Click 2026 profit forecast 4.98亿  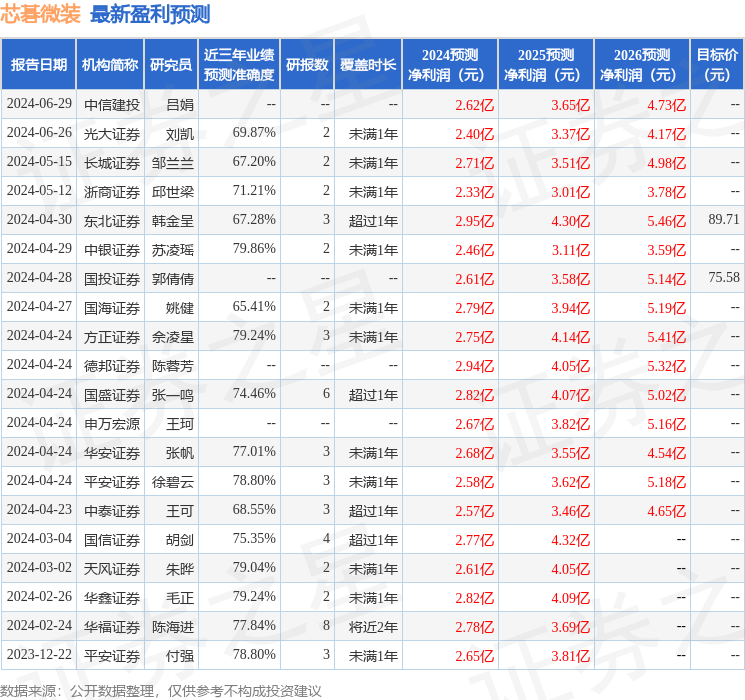(x=667, y=163)
